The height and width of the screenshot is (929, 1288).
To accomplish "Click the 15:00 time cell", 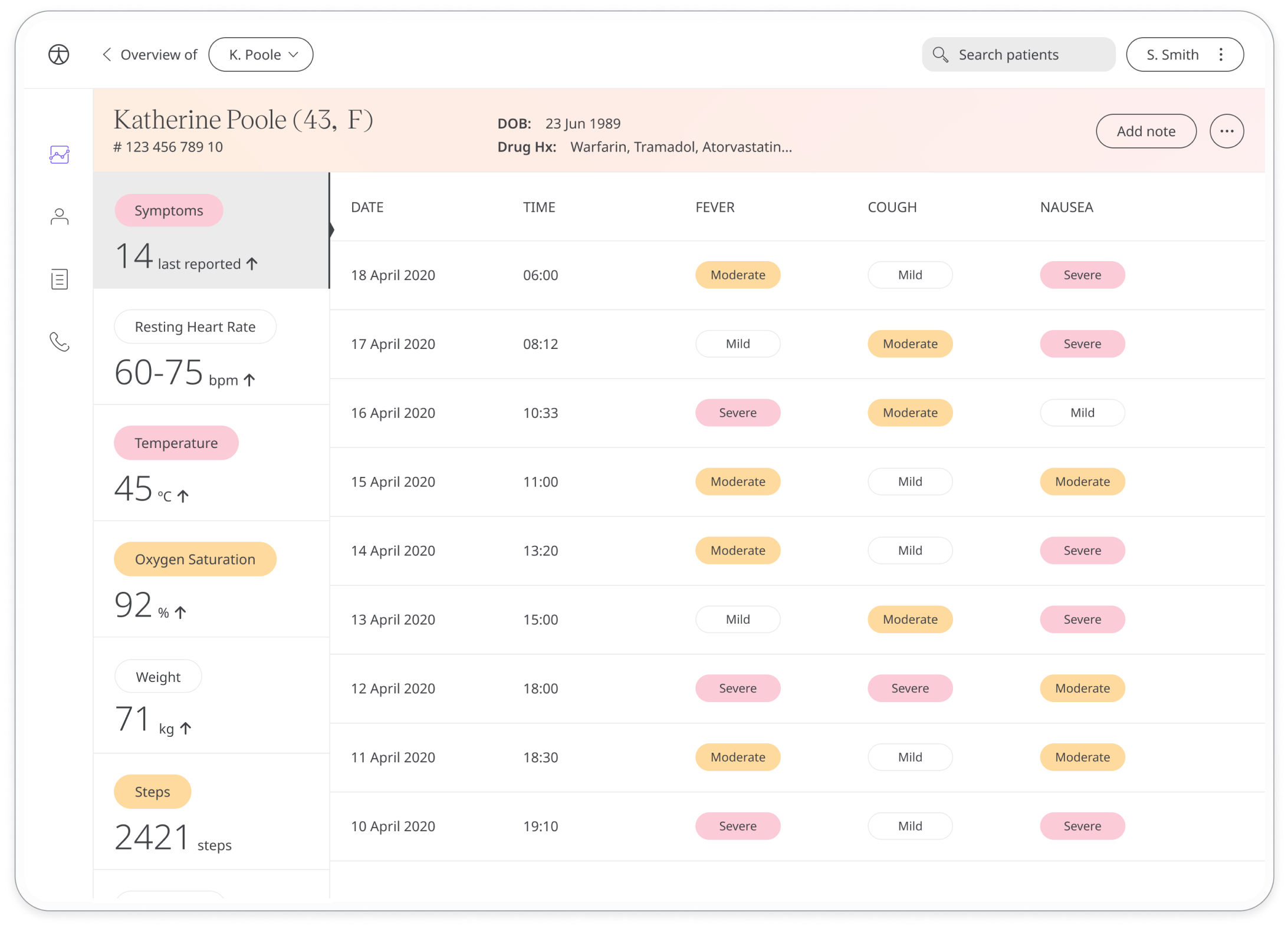I will [x=541, y=620].
